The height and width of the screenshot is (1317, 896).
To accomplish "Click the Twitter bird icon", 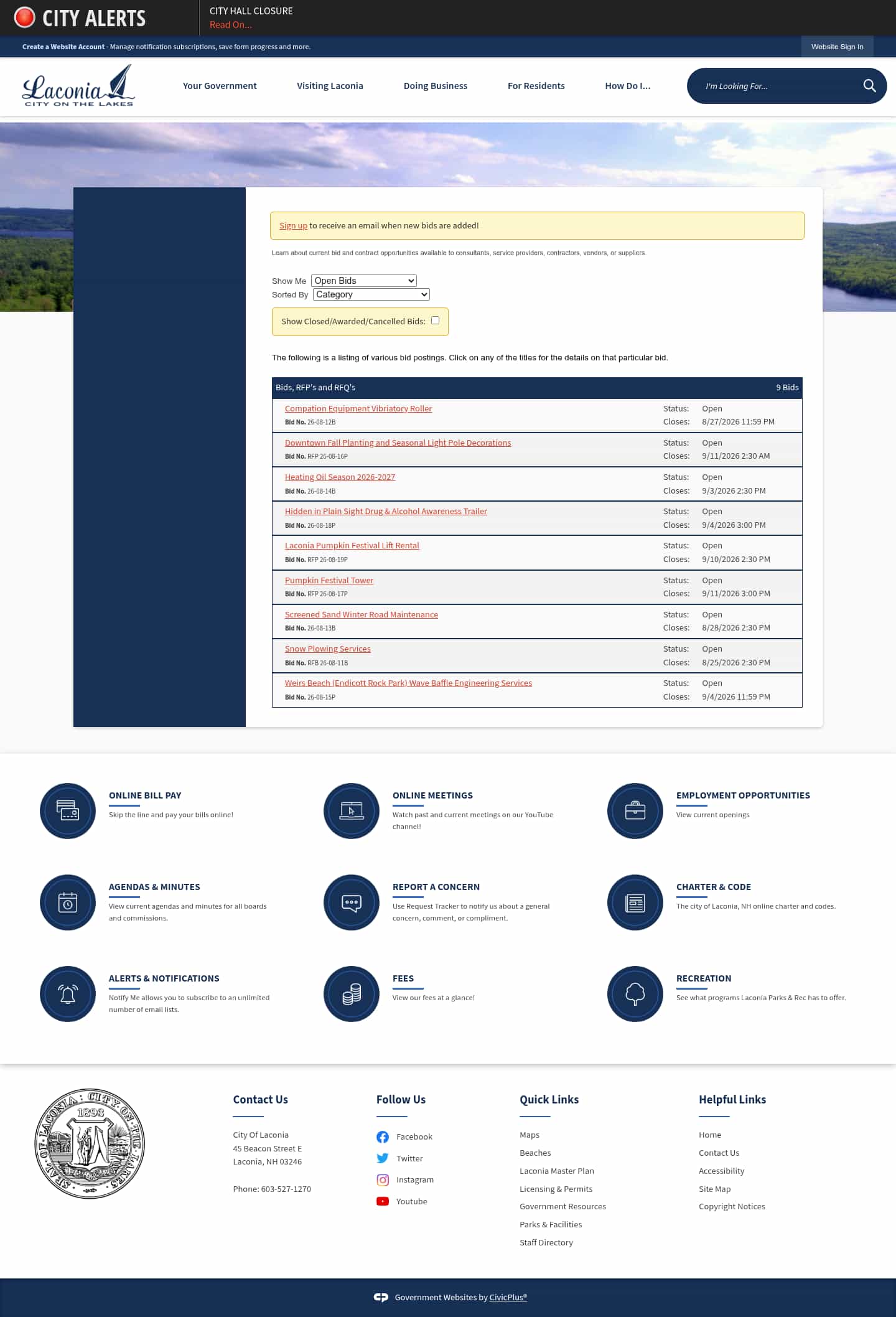I will (383, 1158).
